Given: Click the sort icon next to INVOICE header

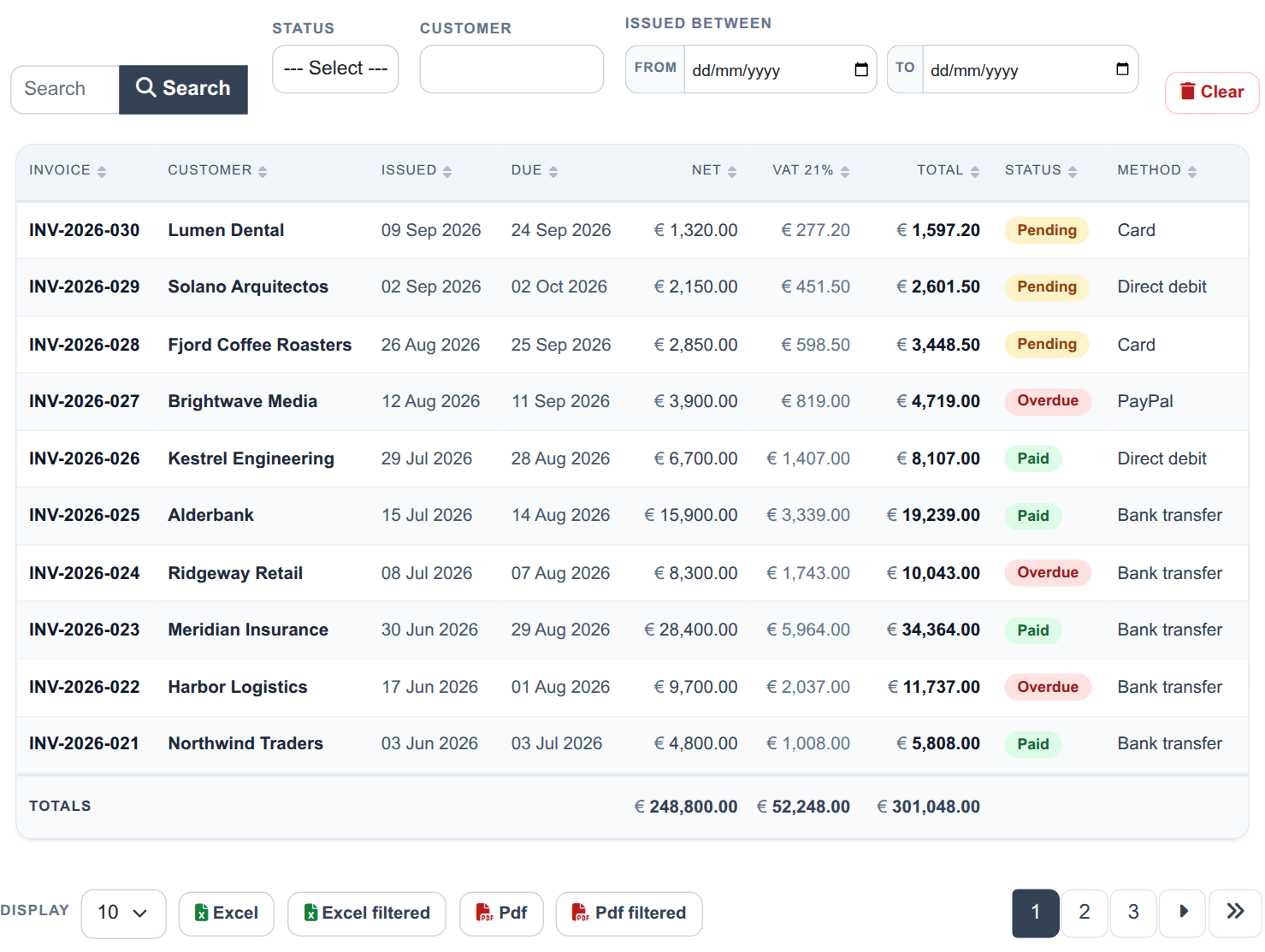Looking at the screenshot, I should 102,171.
